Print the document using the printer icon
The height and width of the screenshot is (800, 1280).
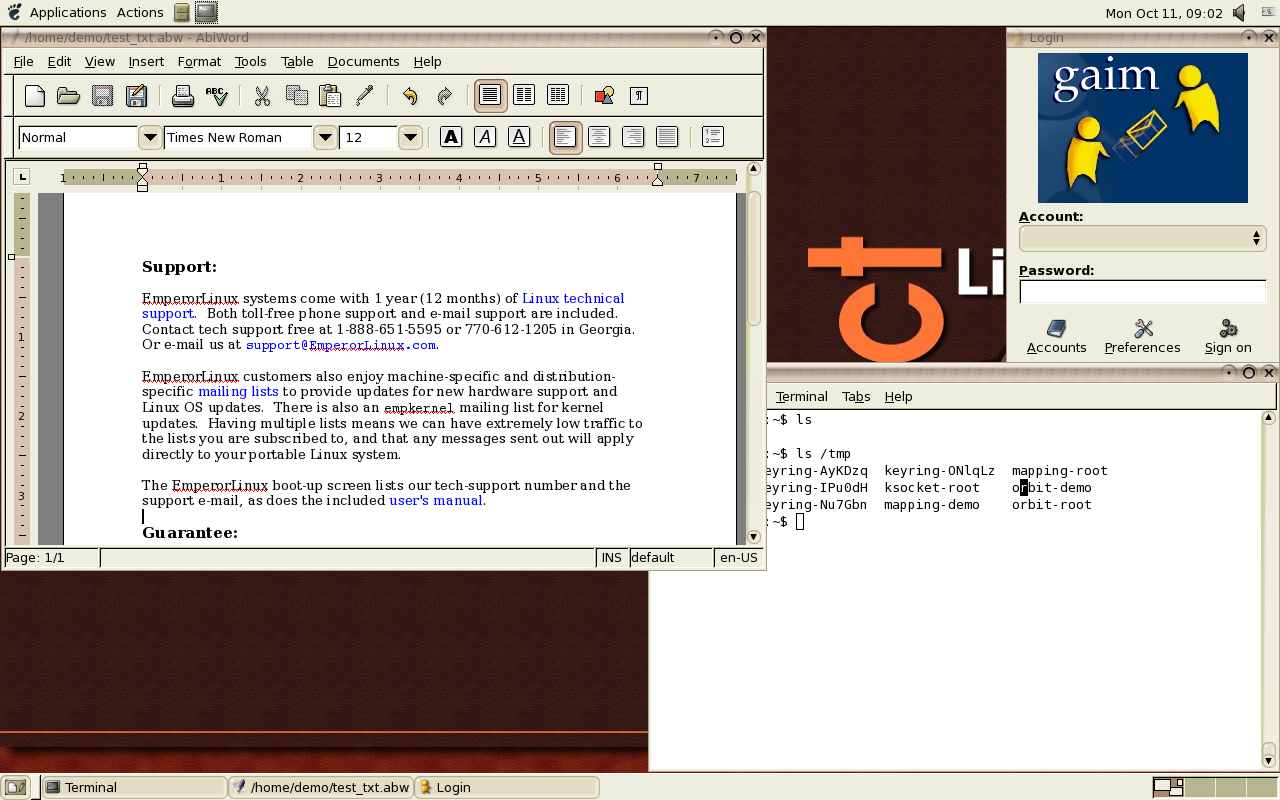click(182, 96)
